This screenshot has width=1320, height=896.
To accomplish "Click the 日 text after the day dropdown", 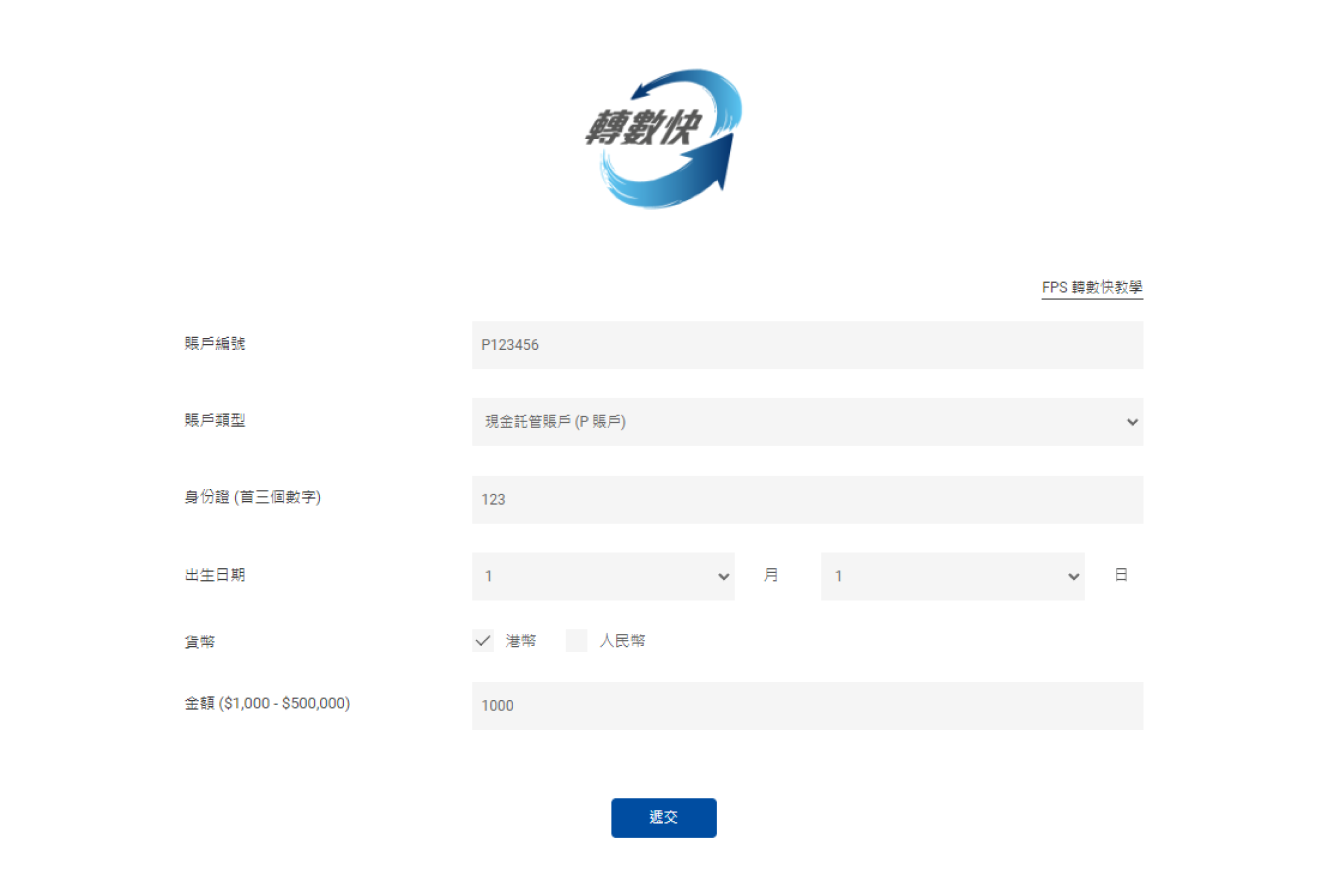I will pyautogui.click(x=1121, y=576).
